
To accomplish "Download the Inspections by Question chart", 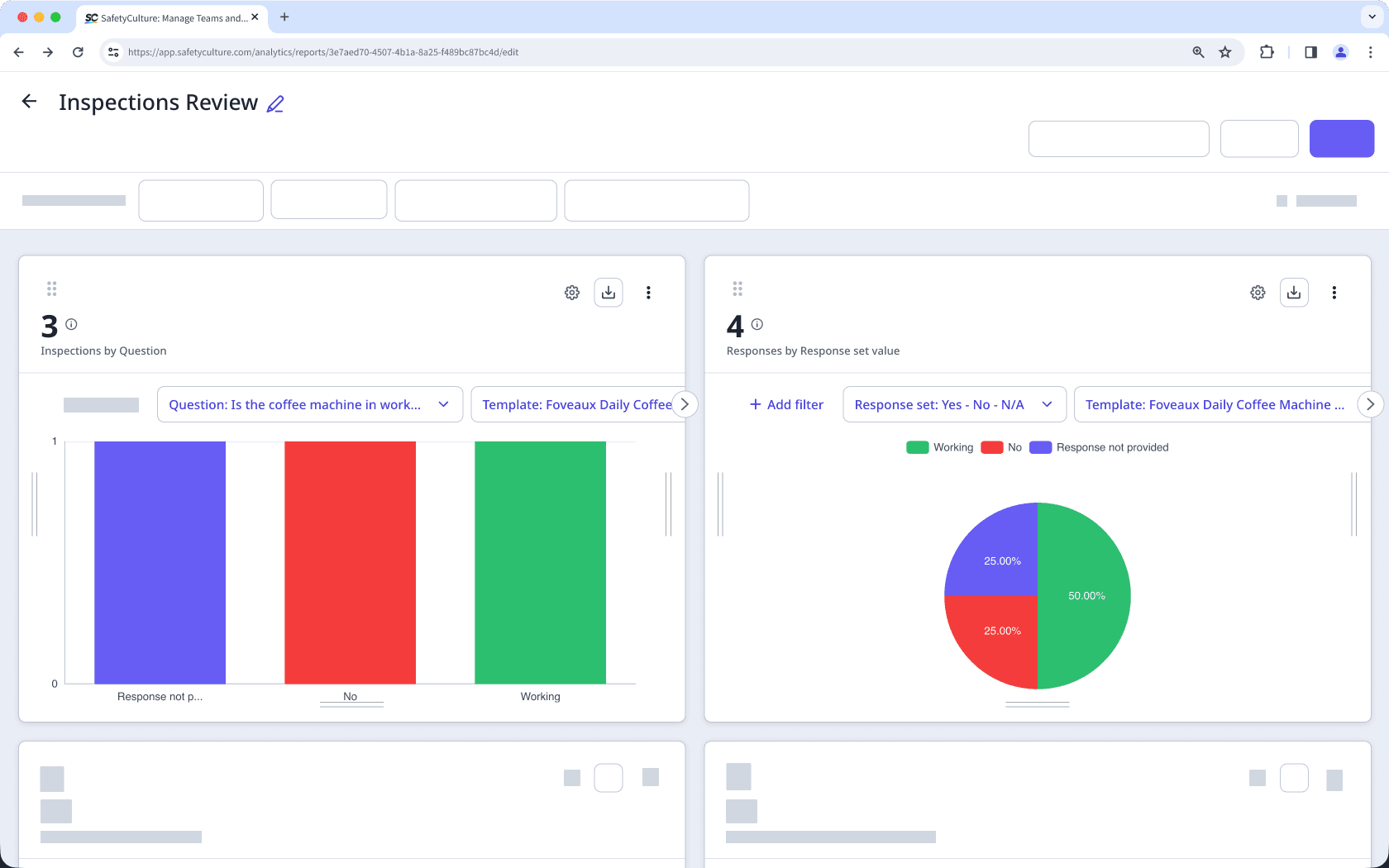I will tap(609, 293).
